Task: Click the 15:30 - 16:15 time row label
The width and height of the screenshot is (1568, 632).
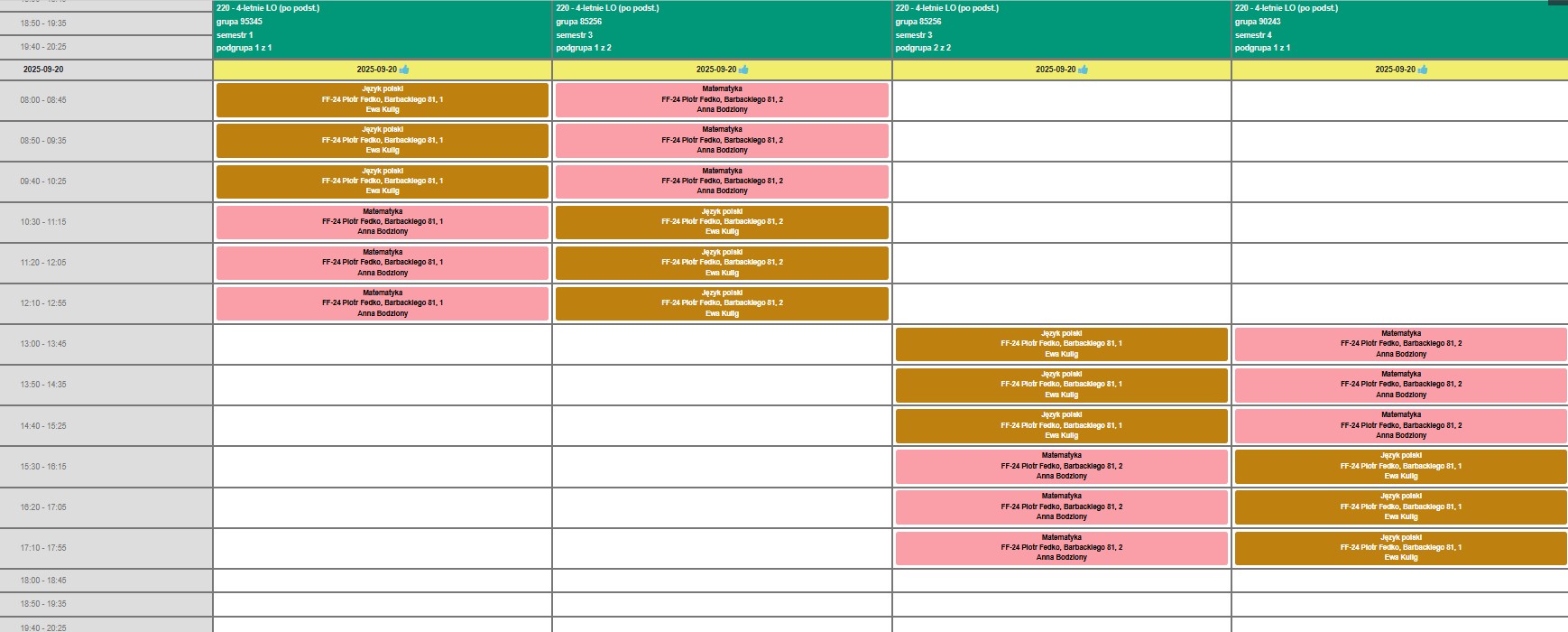Action: (43, 467)
